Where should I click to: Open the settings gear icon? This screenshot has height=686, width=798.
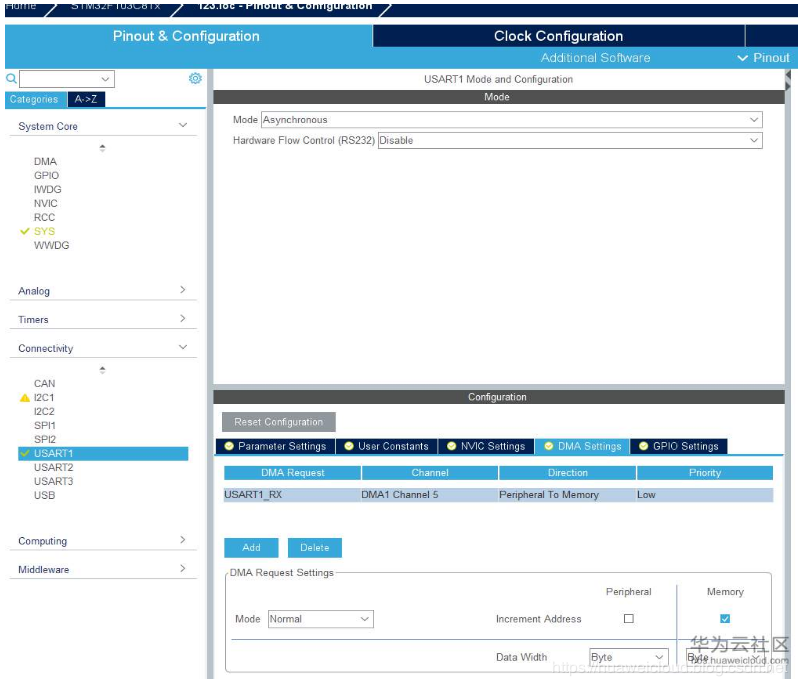tap(195, 78)
